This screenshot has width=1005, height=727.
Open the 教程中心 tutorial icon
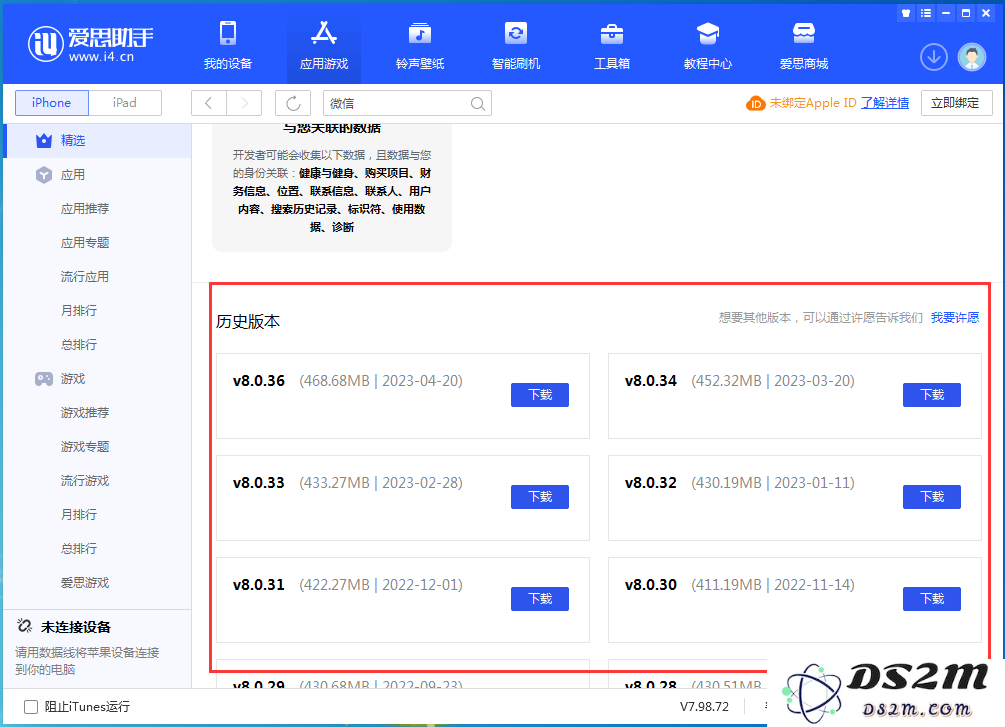(708, 33)
